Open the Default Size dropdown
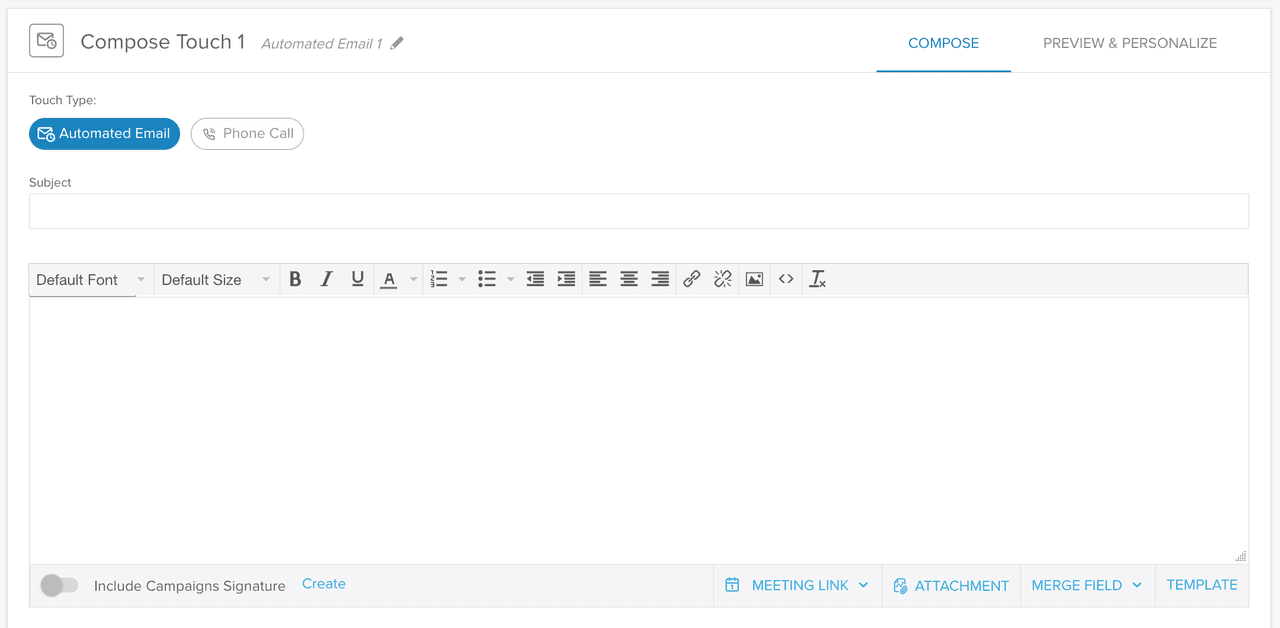This screenshot has height=628, width=1280. (x=213, y=279)
